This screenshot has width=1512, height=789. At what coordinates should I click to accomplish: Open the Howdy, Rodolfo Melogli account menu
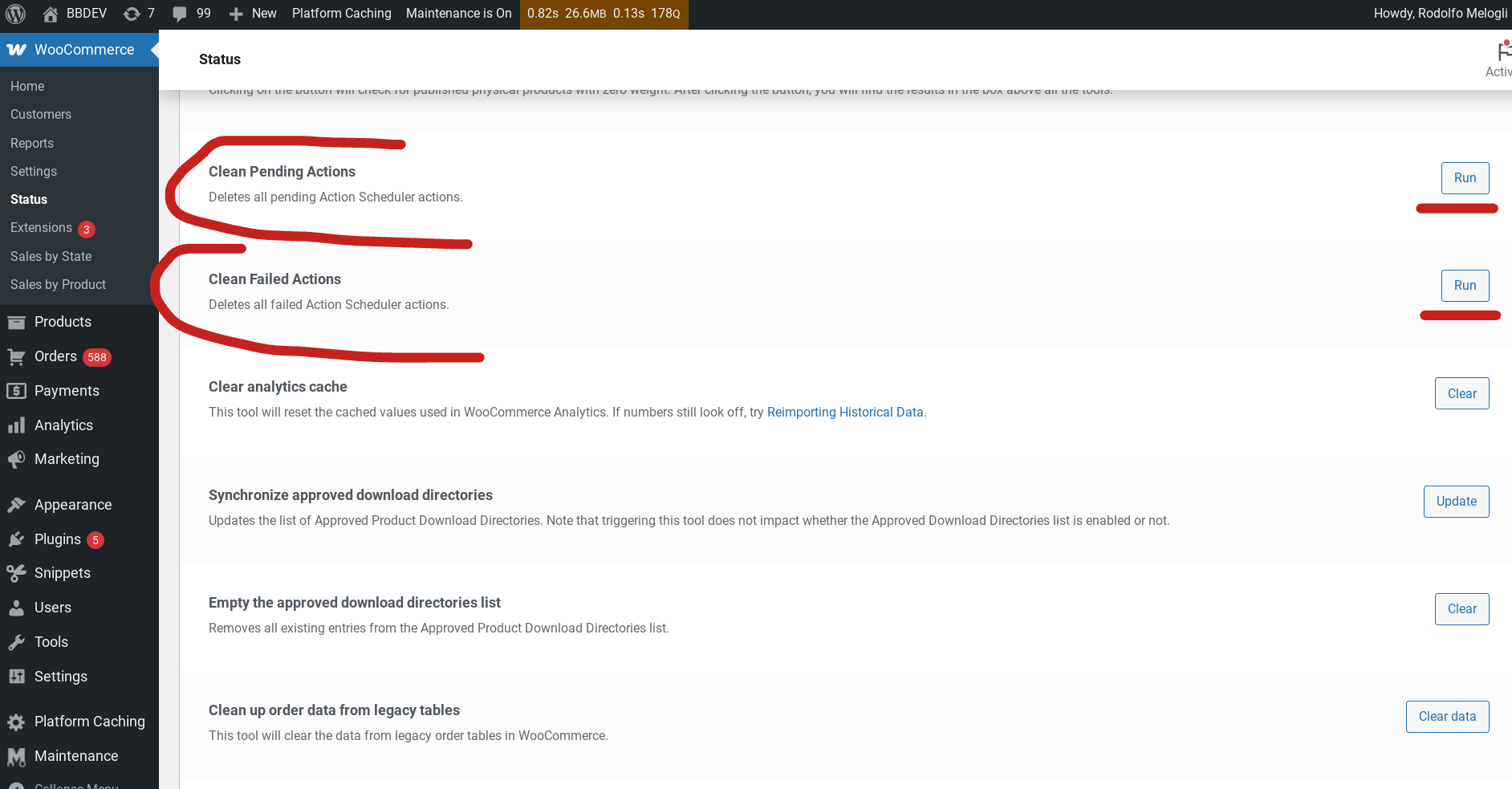[x=1441, y=14]
